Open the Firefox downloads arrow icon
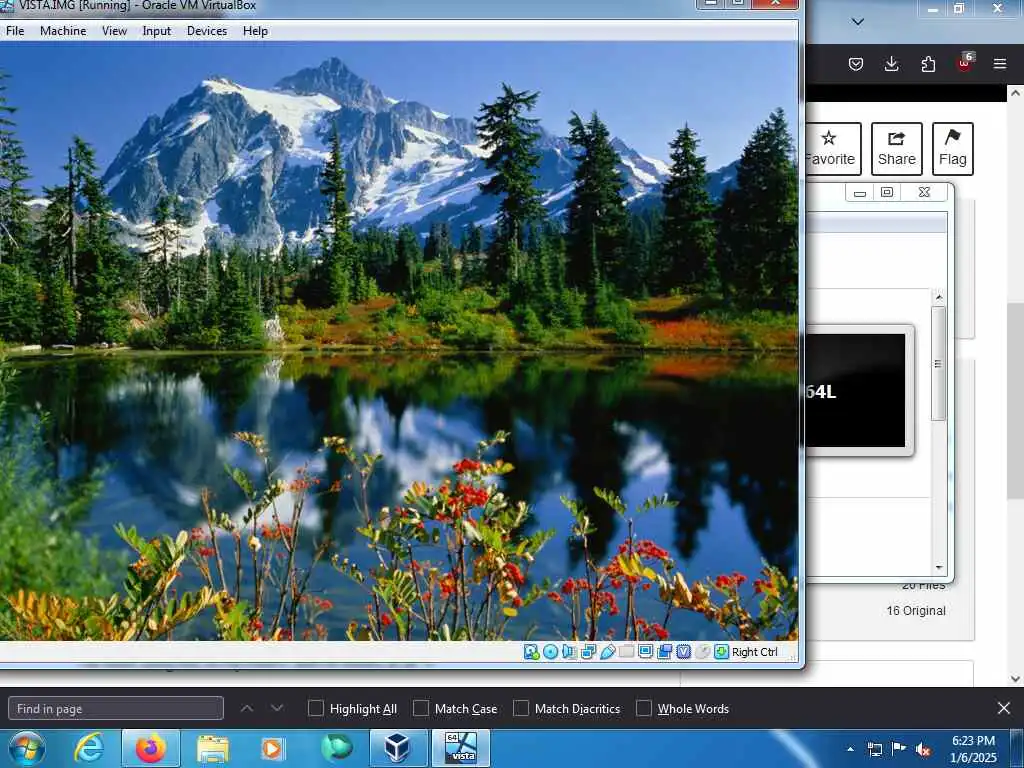The height and width of the screenshot is (768, 1024). [x=891, y=64]
